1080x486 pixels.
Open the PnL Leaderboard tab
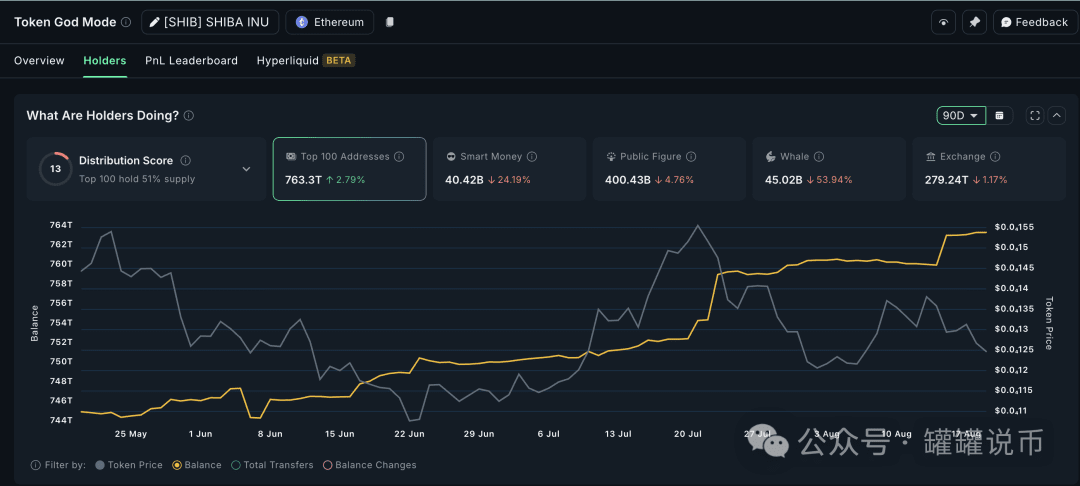point(191,61)
